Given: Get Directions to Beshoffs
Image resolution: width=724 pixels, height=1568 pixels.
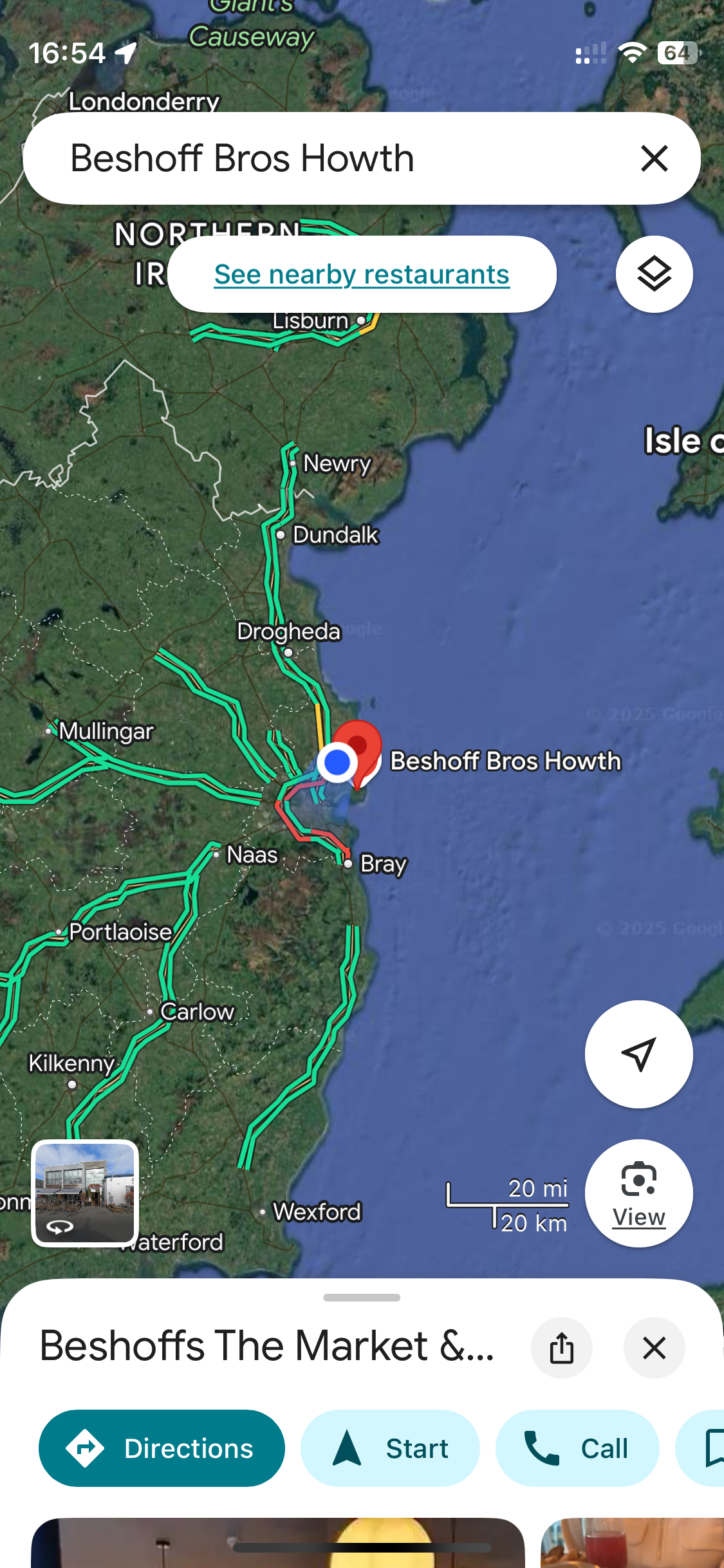Looking at the screenshot, I should [162, 1448].
